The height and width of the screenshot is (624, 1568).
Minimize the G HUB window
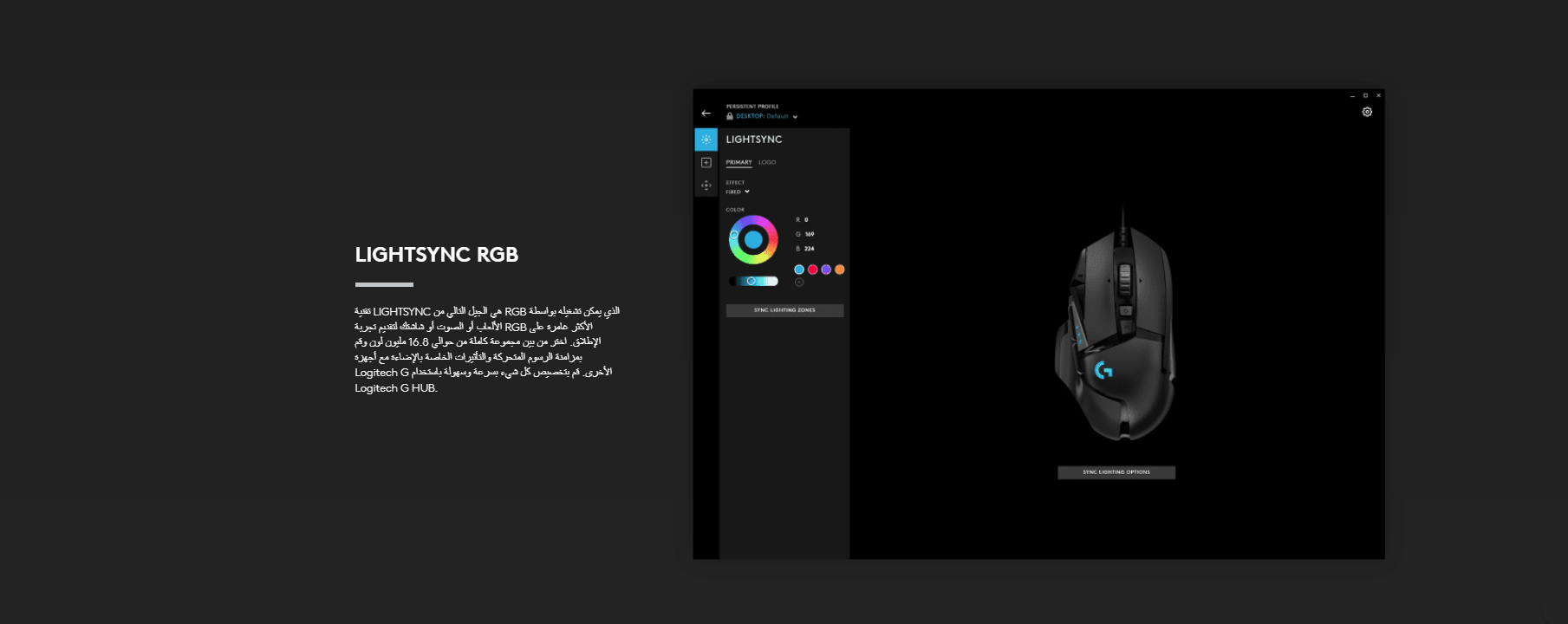(x=1352, y=95)
